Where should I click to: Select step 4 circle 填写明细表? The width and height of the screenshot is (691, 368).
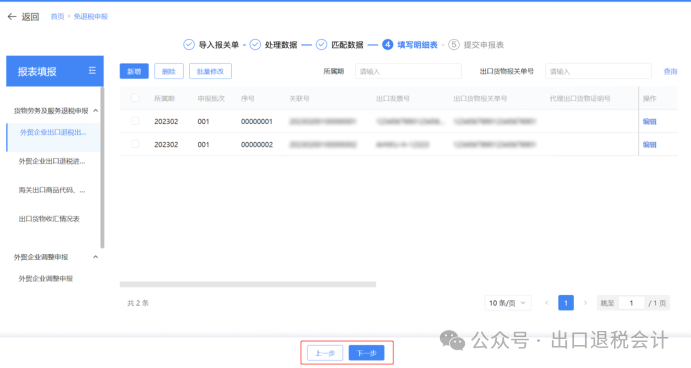point(387,45)
